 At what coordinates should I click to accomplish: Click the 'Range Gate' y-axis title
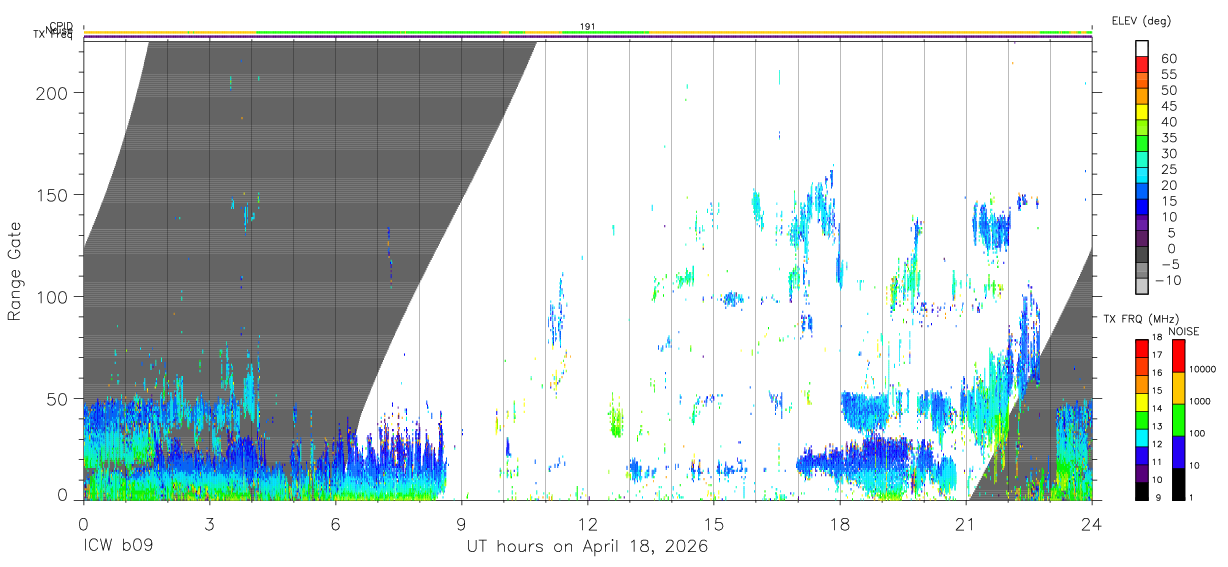(15, 272)
